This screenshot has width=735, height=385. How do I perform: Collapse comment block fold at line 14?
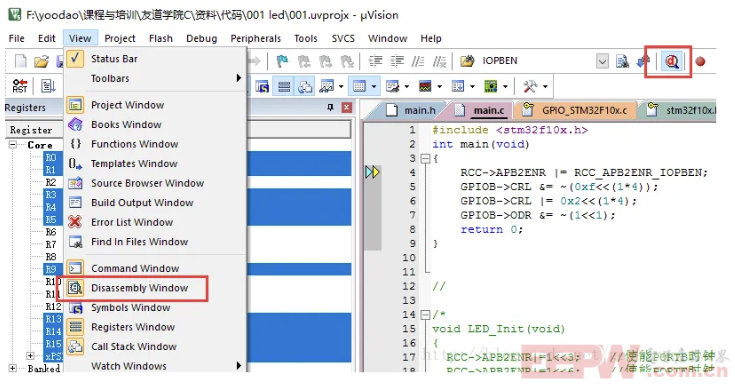[426, 315]
